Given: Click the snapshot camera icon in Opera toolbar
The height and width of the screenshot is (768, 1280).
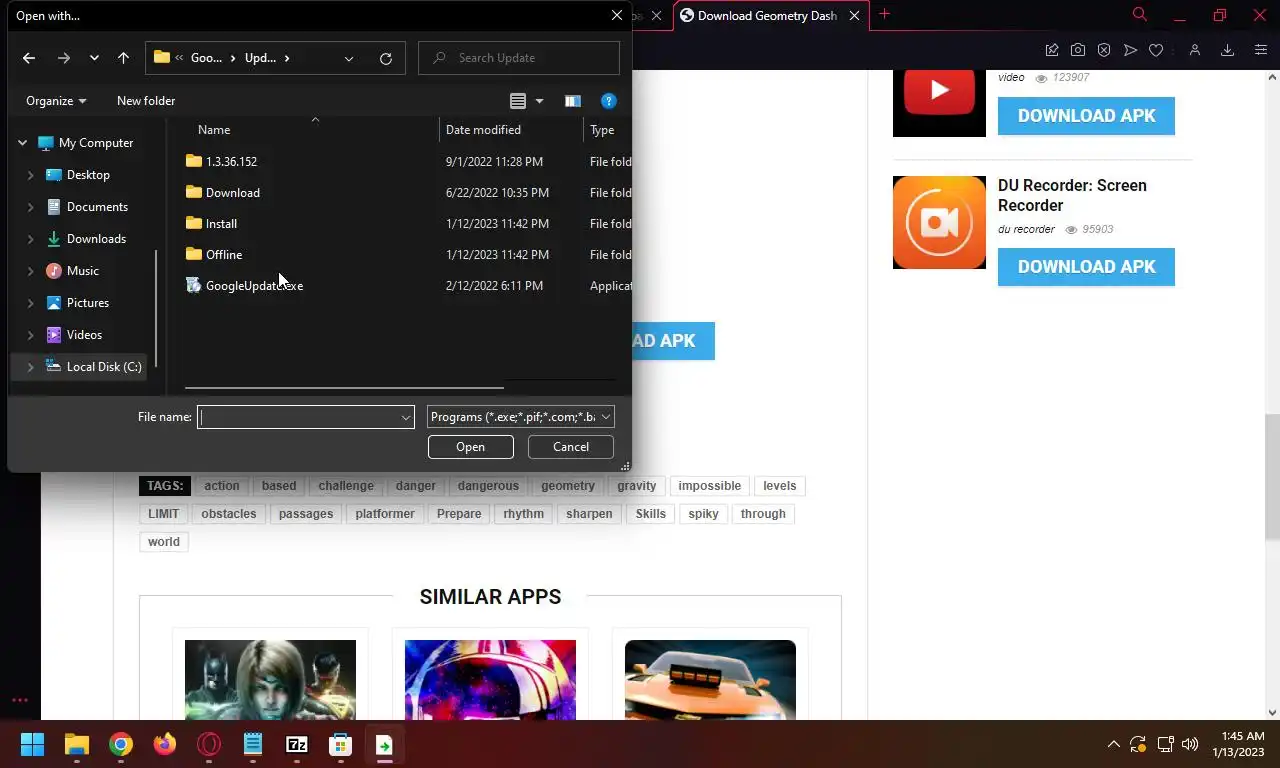Looking at the screenshot, I should coord(1078,50).
